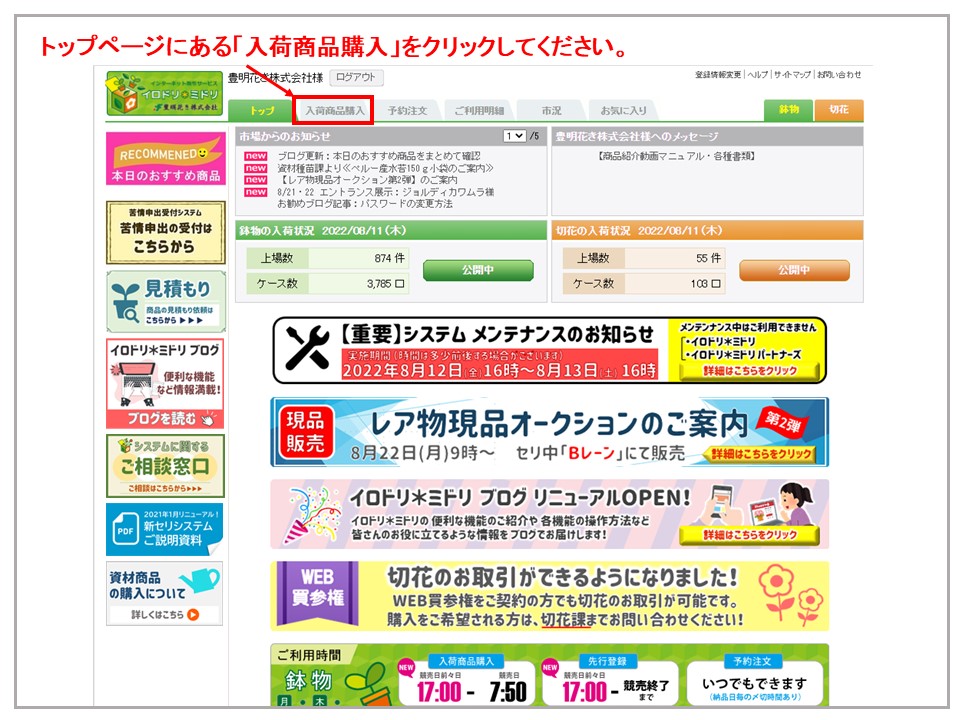Open the 登録情報変更 link
The image size is (960, 720).
(x=718, y=75)
